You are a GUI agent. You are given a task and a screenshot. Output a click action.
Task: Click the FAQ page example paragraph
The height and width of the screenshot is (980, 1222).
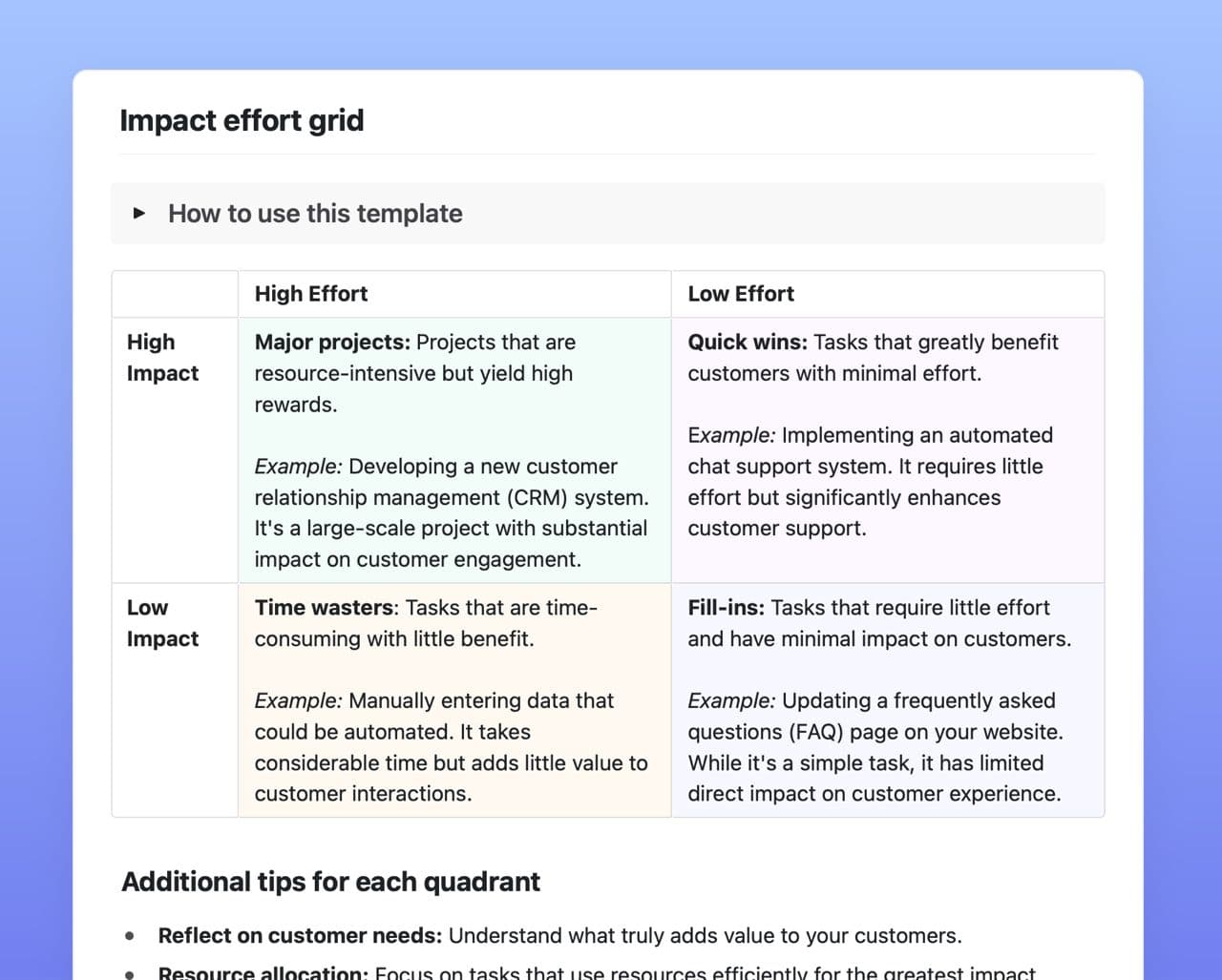pos(874,747)
